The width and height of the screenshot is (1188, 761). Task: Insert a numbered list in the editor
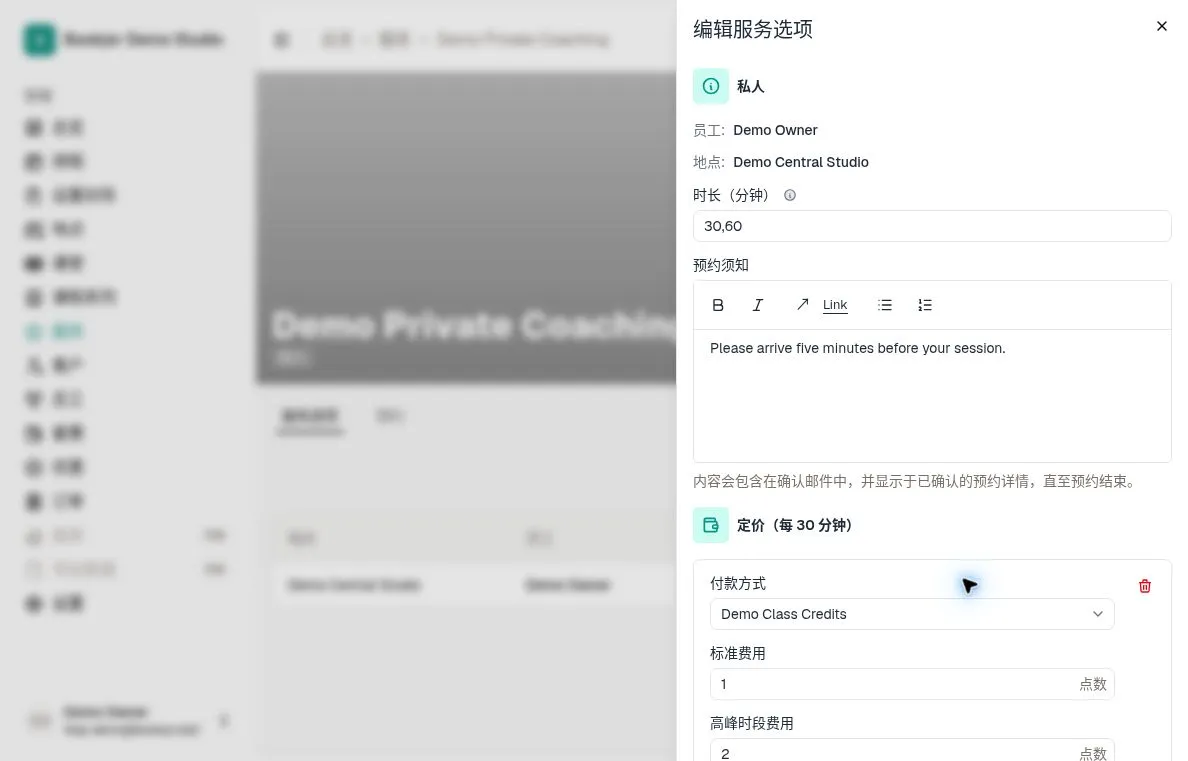(924, 305)
